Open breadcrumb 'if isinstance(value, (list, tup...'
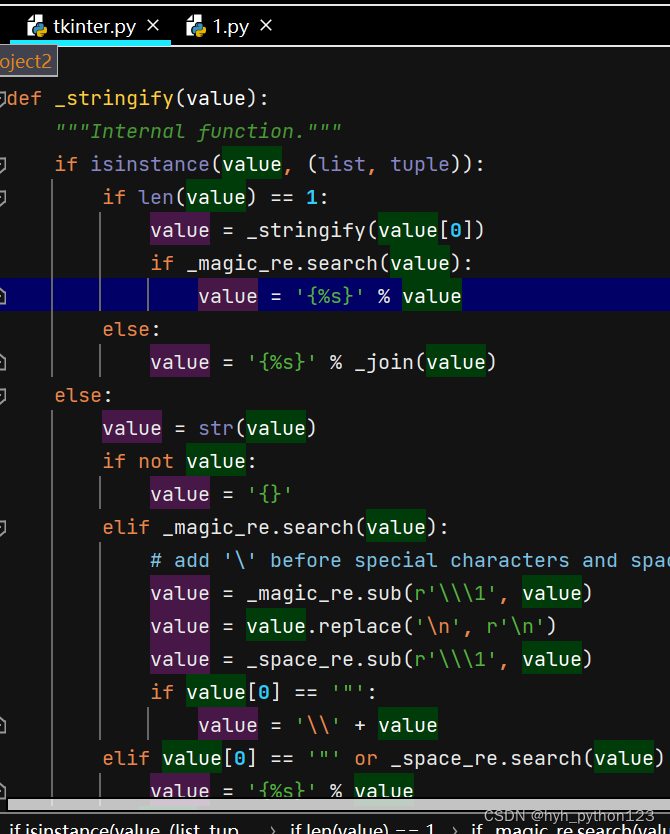Screen dimensions: 670x834 coord(124,828)
